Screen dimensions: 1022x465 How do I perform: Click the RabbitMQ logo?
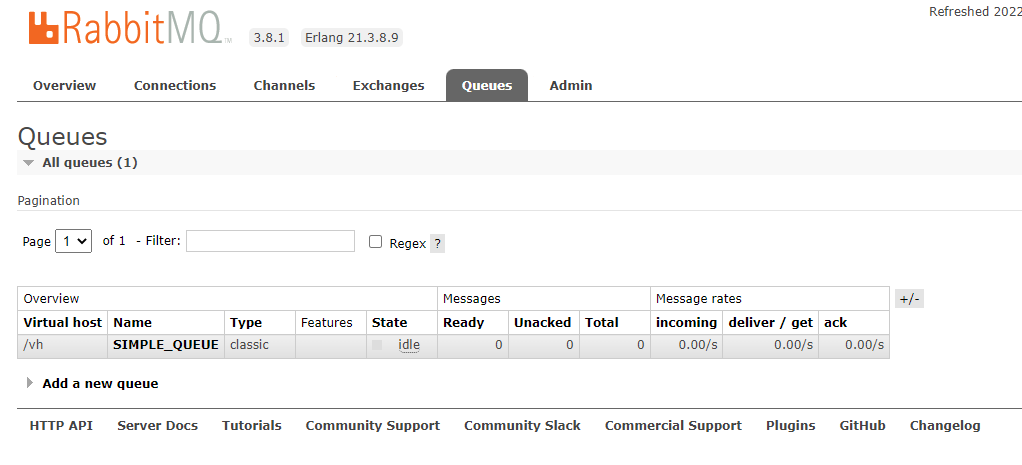point(130,28)
